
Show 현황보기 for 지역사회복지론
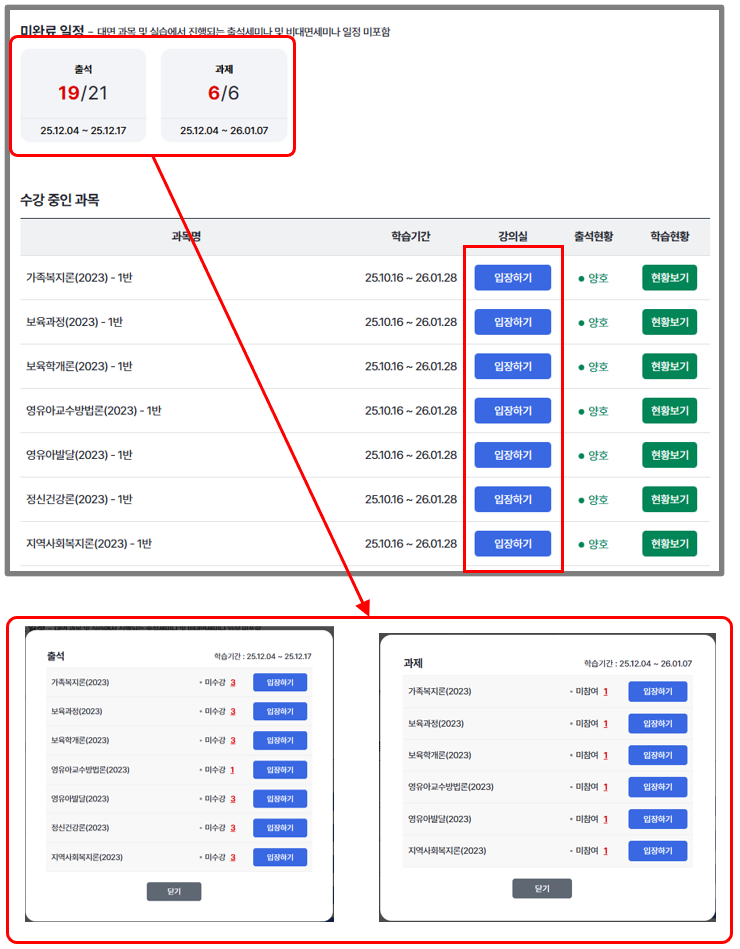[x=669, y=543]
